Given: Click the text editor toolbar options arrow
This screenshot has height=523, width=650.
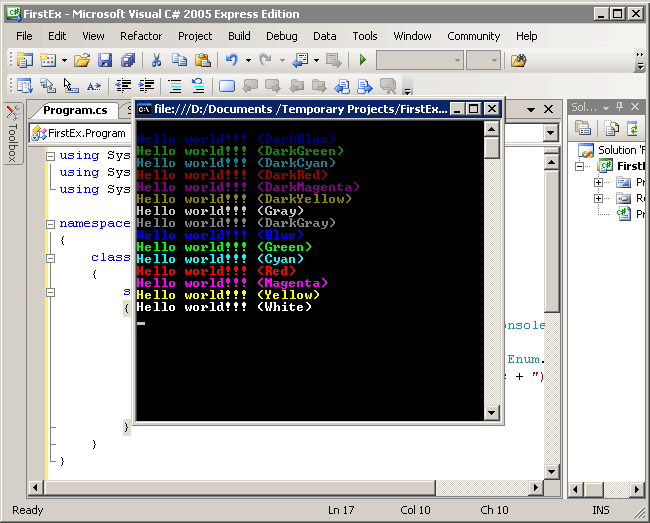Looking at the screenshot, I should 408,86.
